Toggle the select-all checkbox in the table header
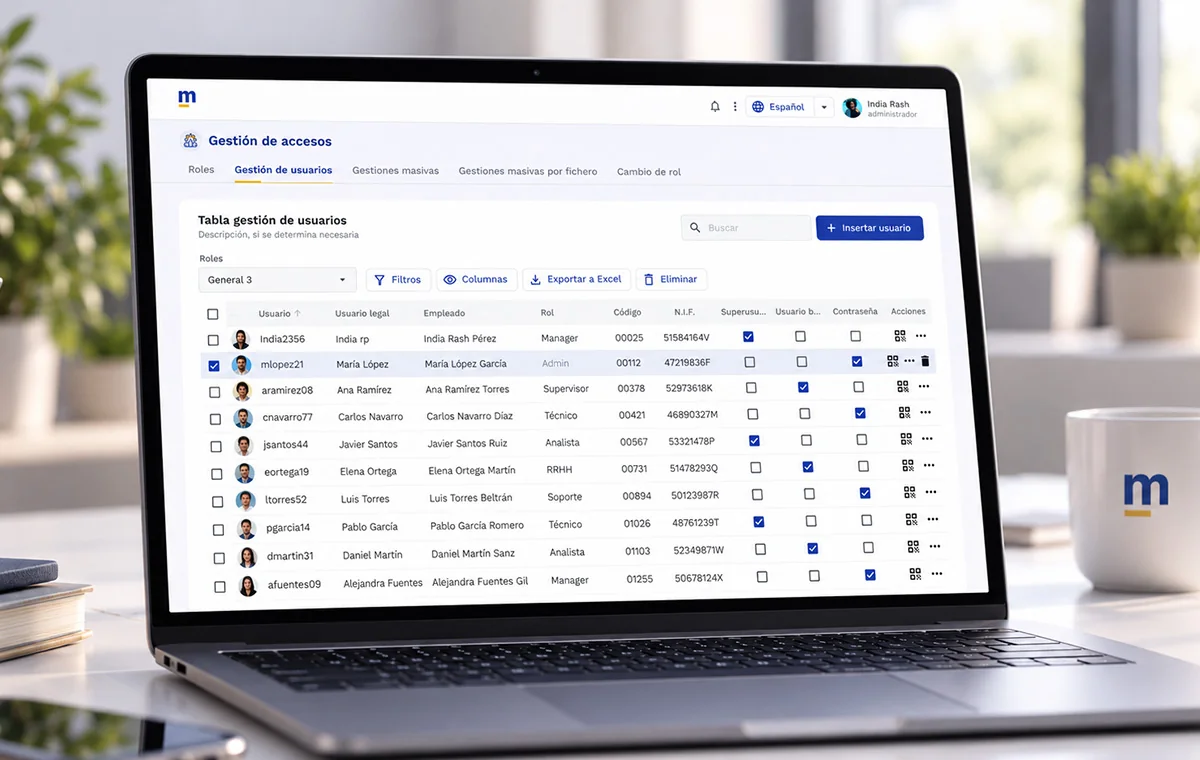The height and width of the screenshot is (760, 1200). pos(212,314)
